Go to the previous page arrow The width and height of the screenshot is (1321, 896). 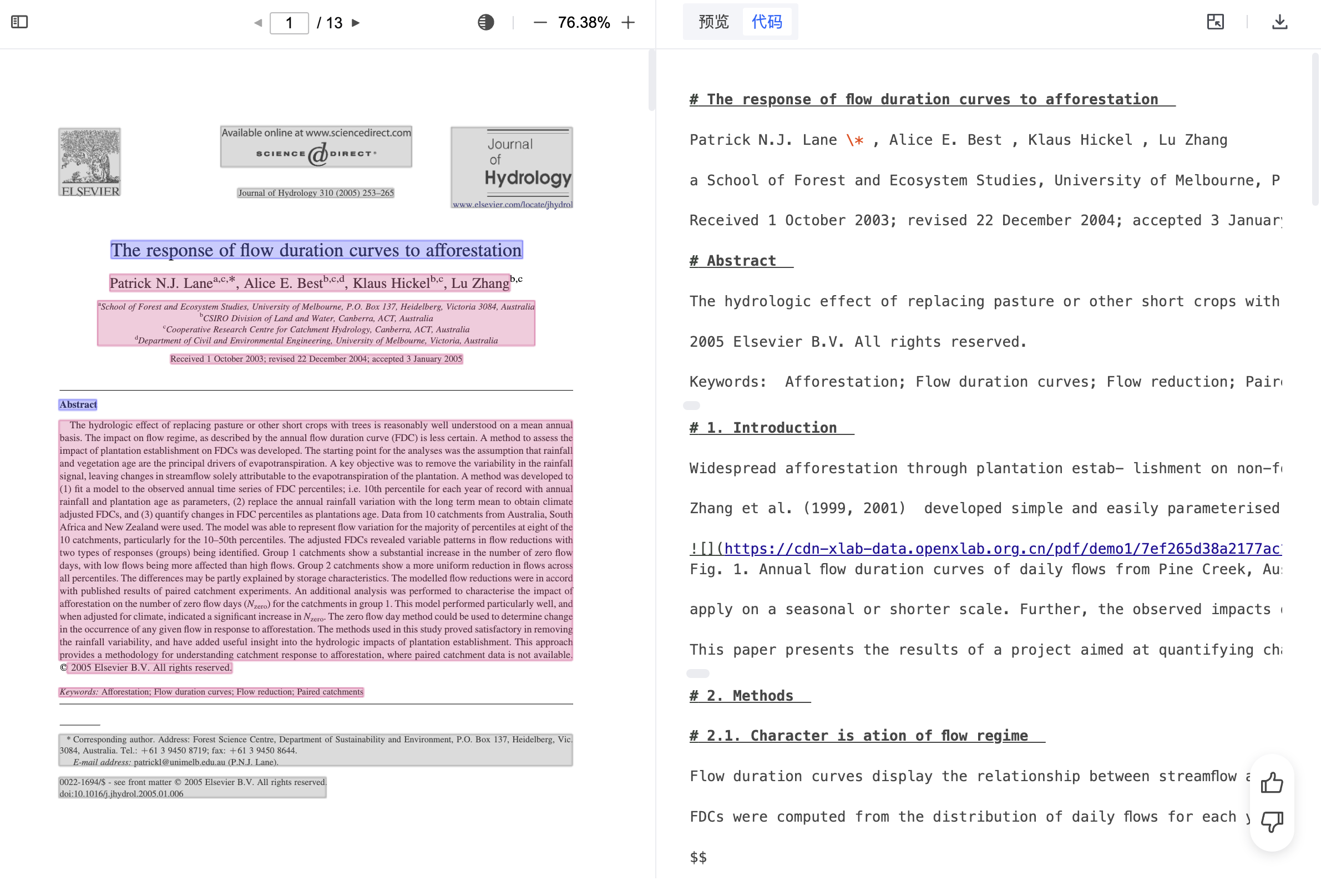tap(258, 23)
